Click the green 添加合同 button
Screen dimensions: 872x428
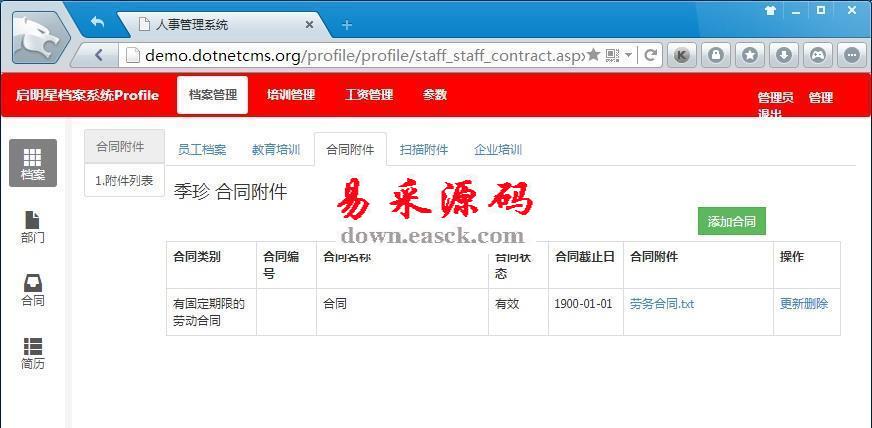click(732, 221)
